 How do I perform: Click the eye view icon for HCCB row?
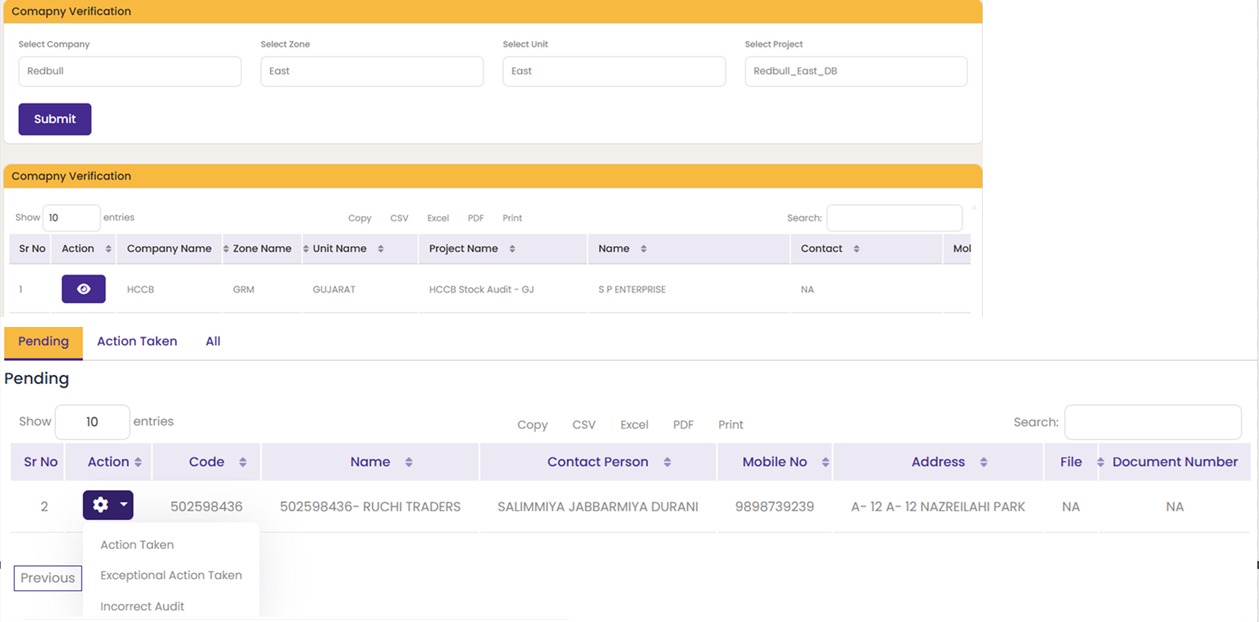83,289
